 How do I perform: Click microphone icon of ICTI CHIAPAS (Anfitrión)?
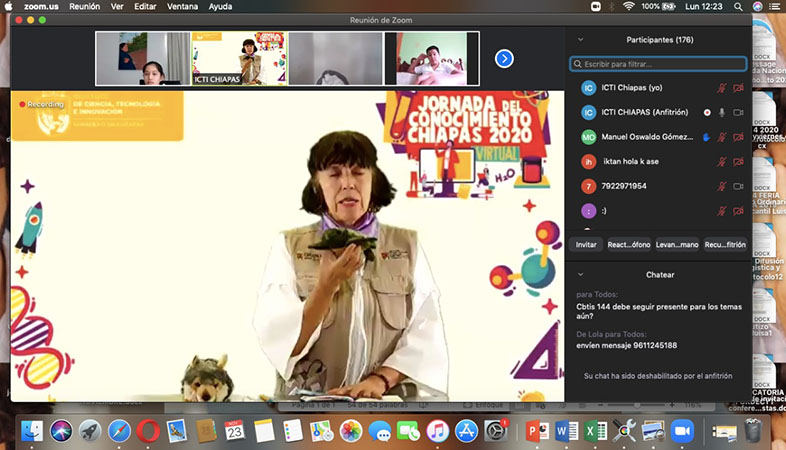tap(722, 113)
